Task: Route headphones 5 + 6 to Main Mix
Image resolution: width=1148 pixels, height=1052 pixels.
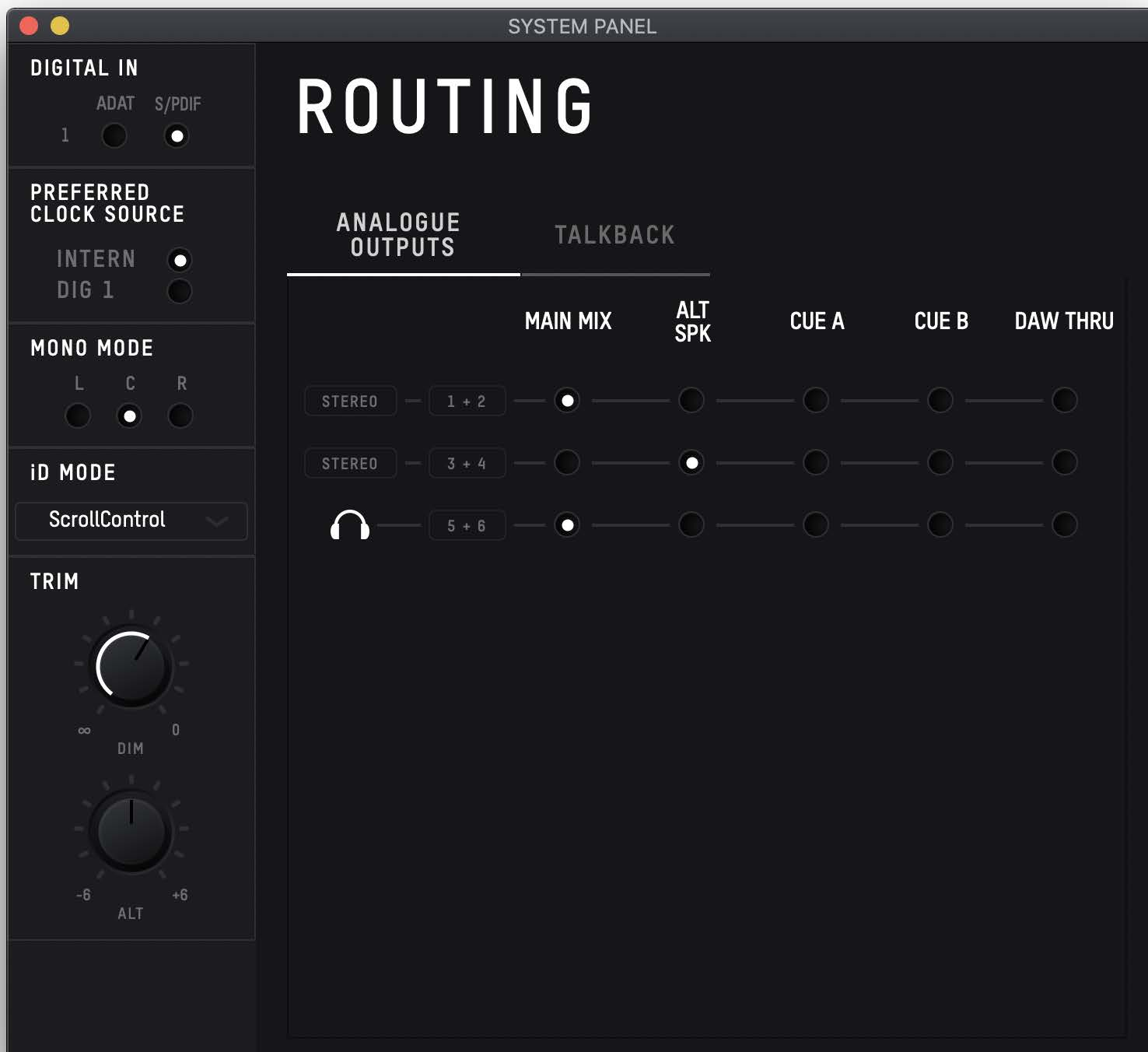Action: pos(567,525)
